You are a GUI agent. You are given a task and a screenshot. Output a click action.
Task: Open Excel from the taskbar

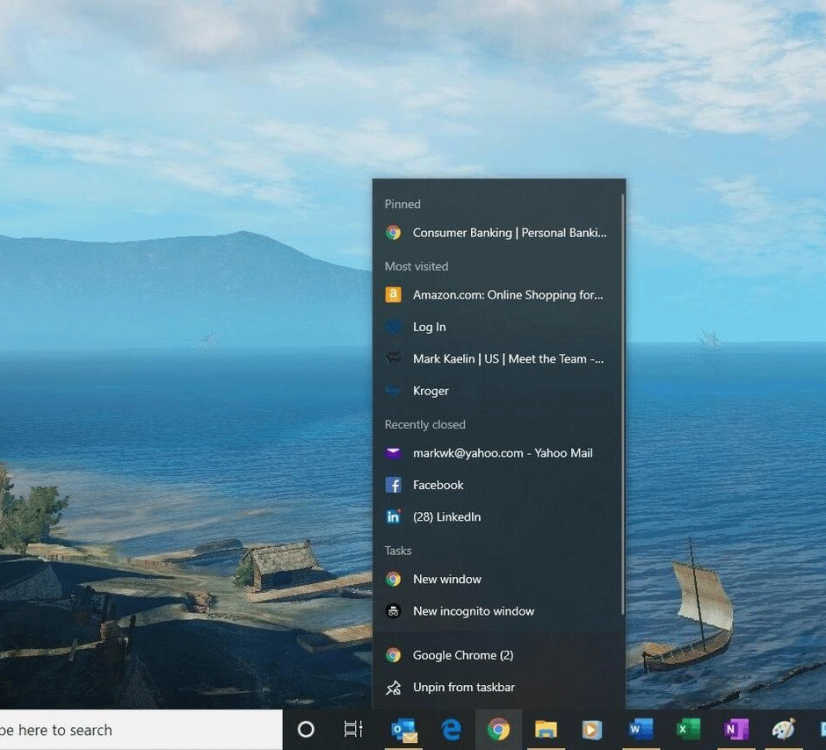pos(688,729)
